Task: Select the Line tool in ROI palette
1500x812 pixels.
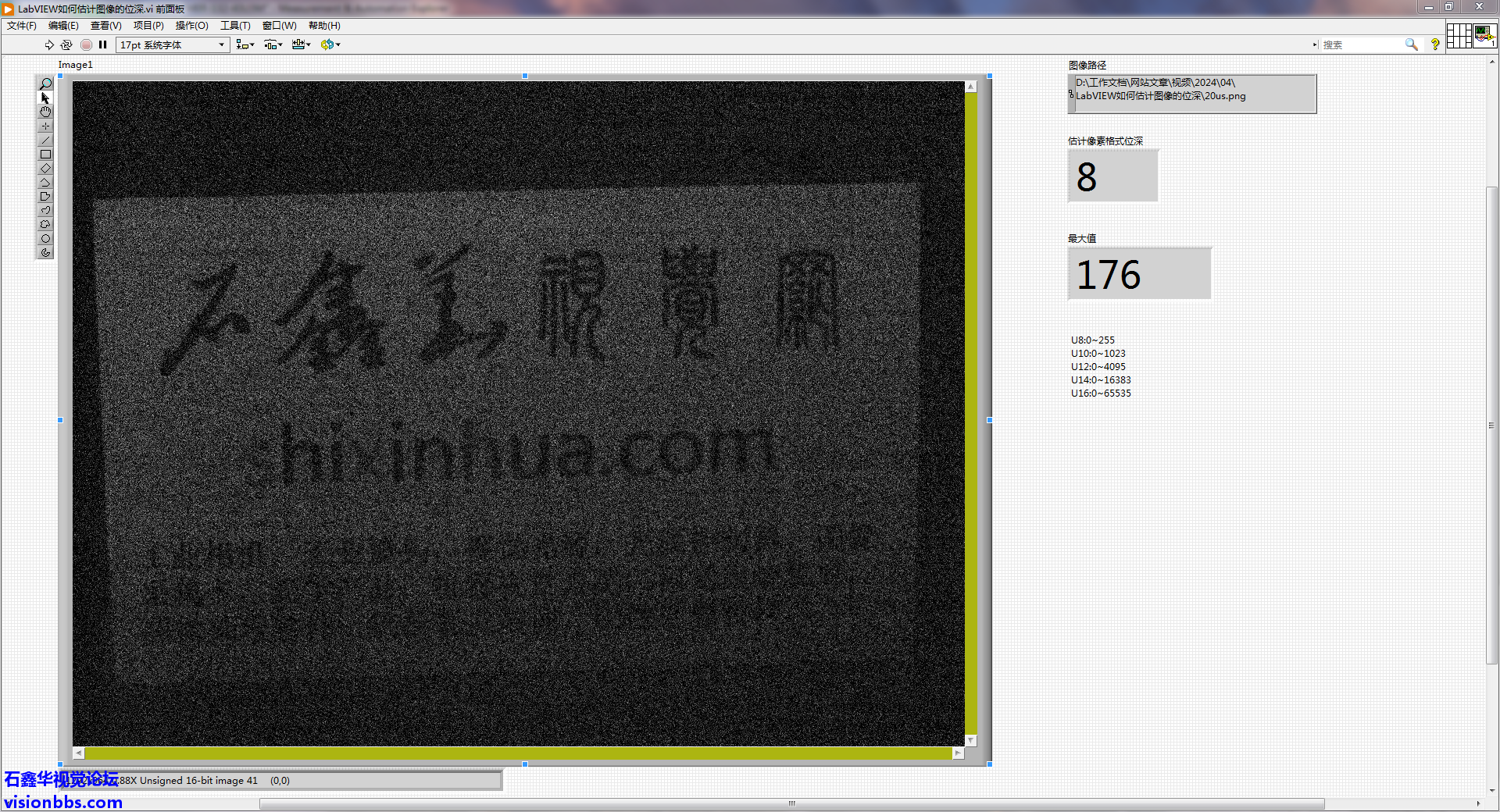Action: 45,141
